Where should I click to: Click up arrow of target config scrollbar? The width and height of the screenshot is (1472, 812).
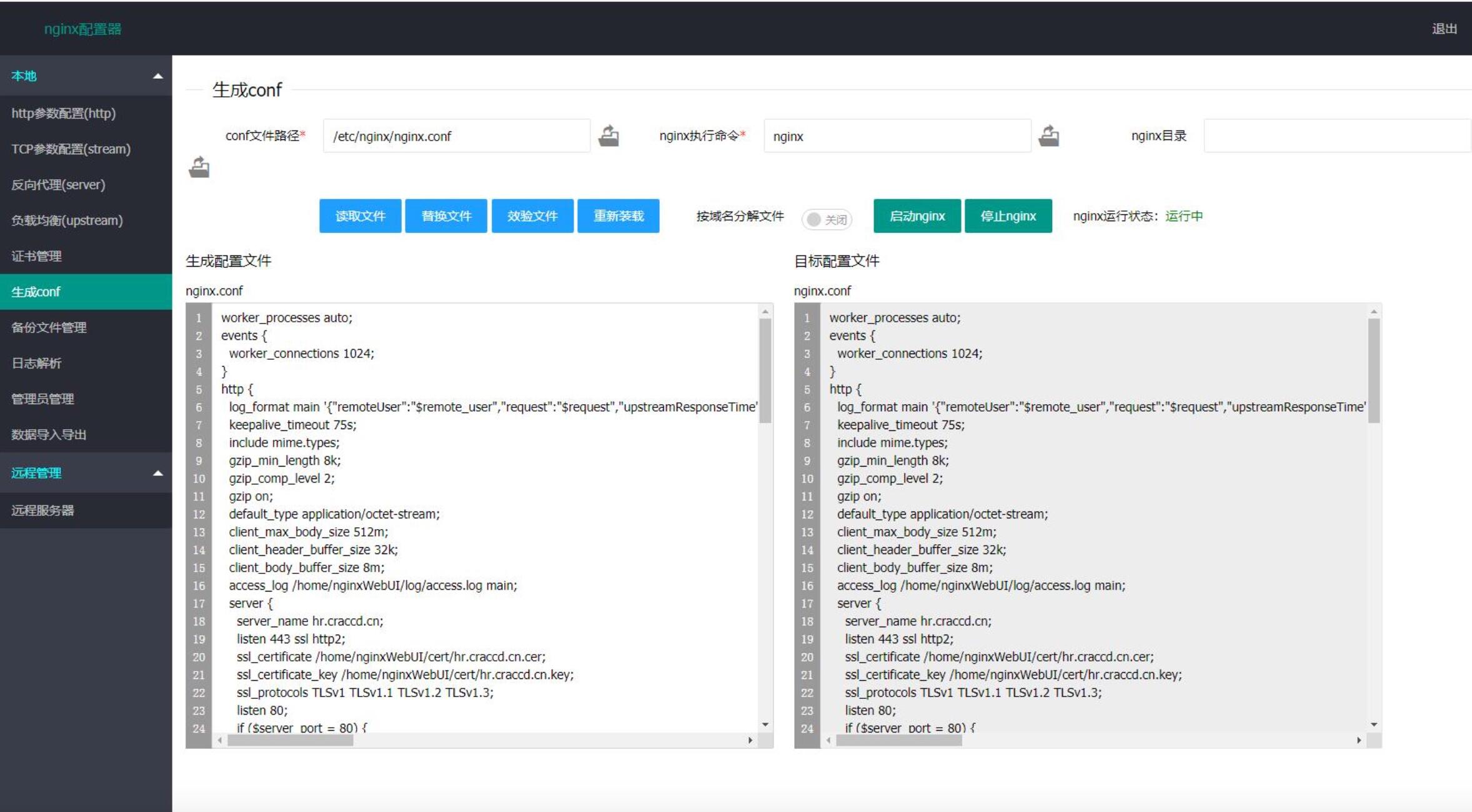[1374, 311]
